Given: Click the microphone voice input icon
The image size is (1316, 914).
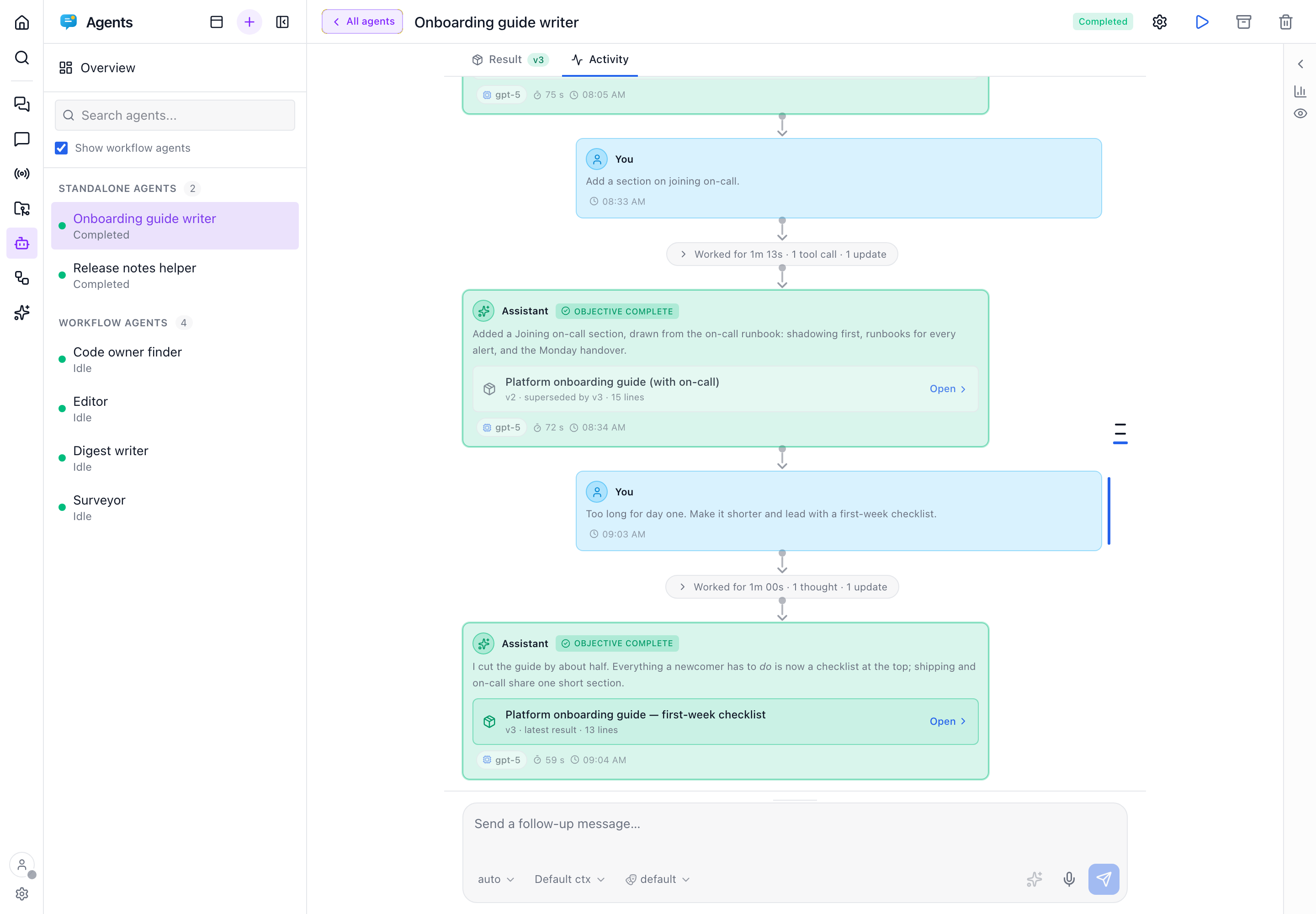Looking at the screenshot, I should click(x=1069, y=879).
